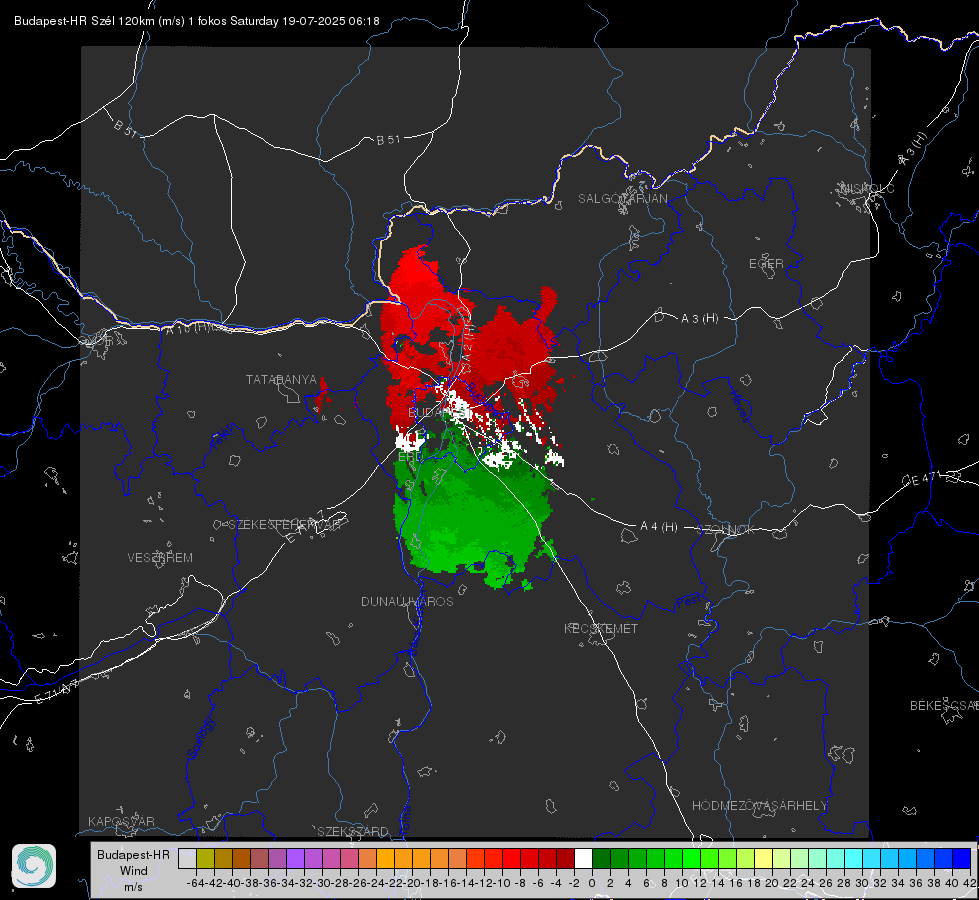Click the 24 value on the wind scale
979x900 pixels.
[x=808, y=883]
